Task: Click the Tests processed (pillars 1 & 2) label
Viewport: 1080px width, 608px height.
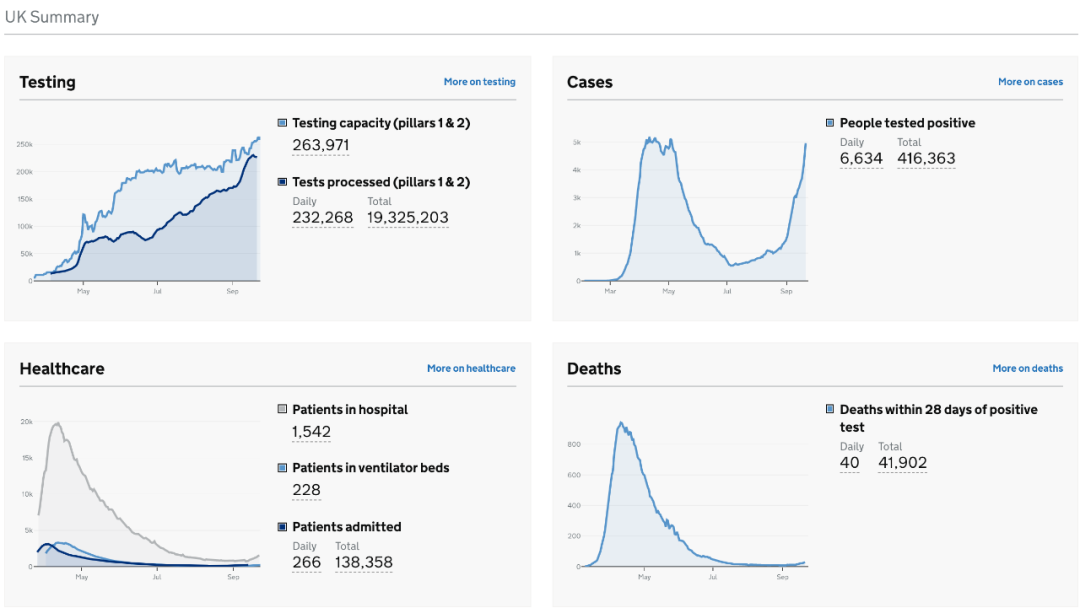Action: (381, 182)
